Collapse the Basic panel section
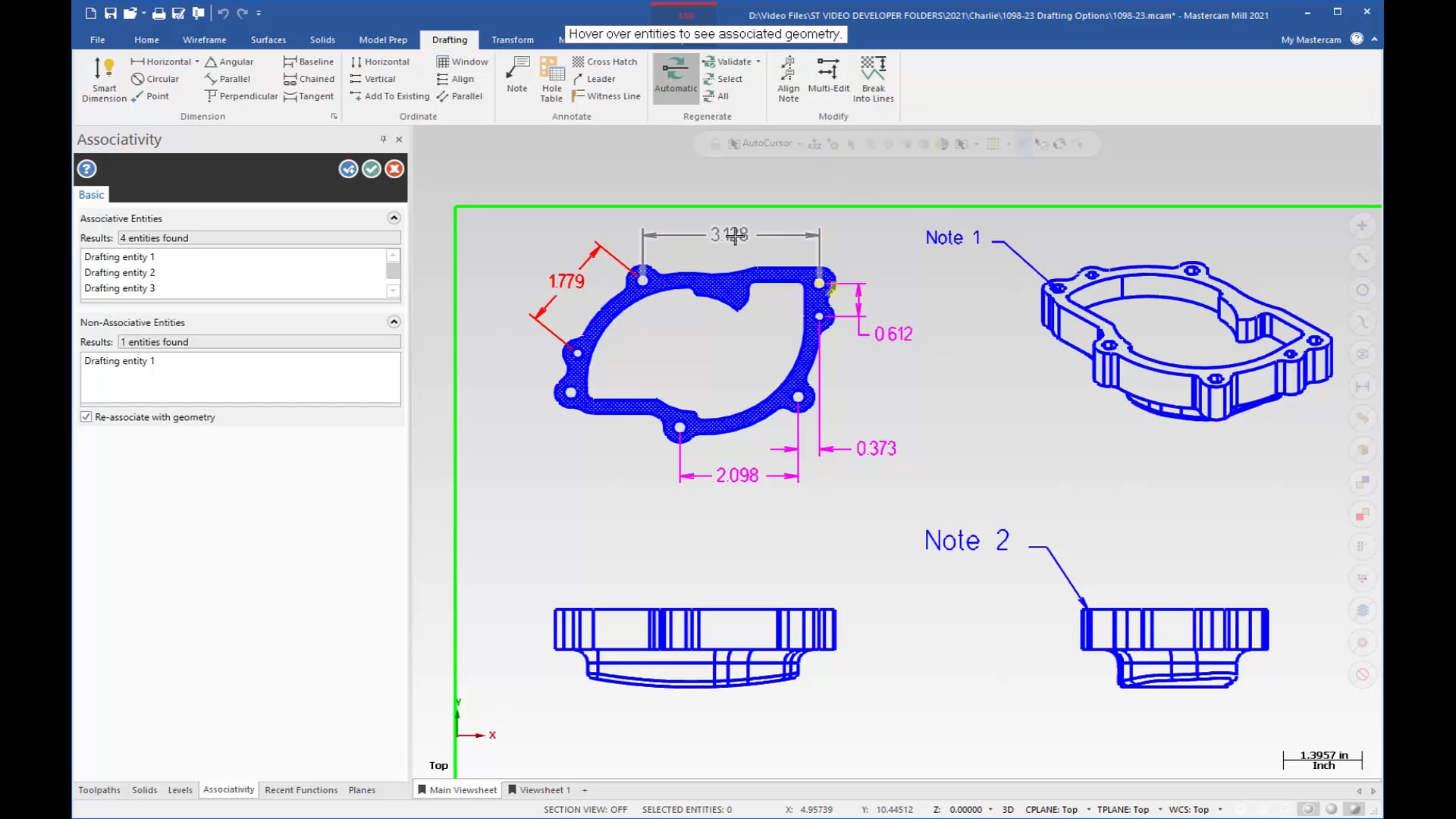 point(91,194)
